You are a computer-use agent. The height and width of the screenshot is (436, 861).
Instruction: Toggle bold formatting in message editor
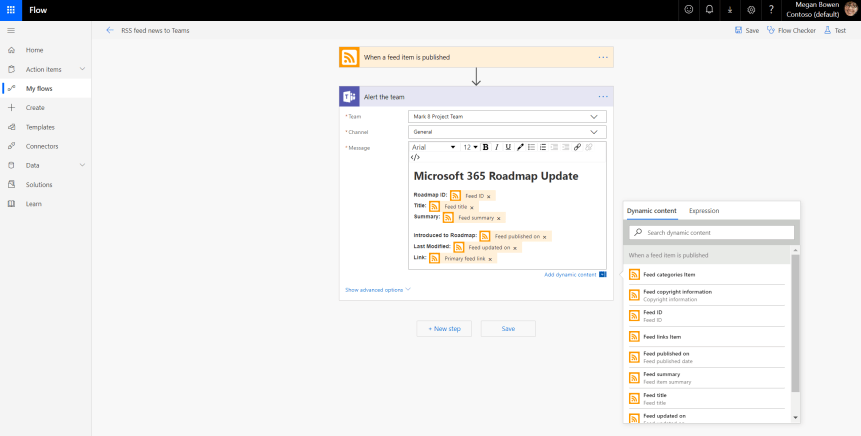[x=485, y=147]
